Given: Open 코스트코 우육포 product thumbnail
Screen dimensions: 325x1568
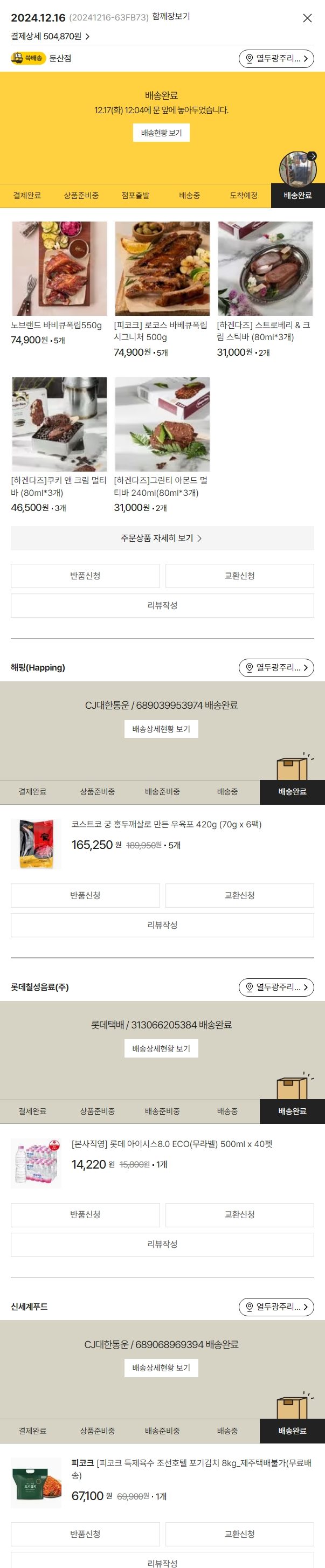Looking at the screenshot, I should [x=36, y=844].
